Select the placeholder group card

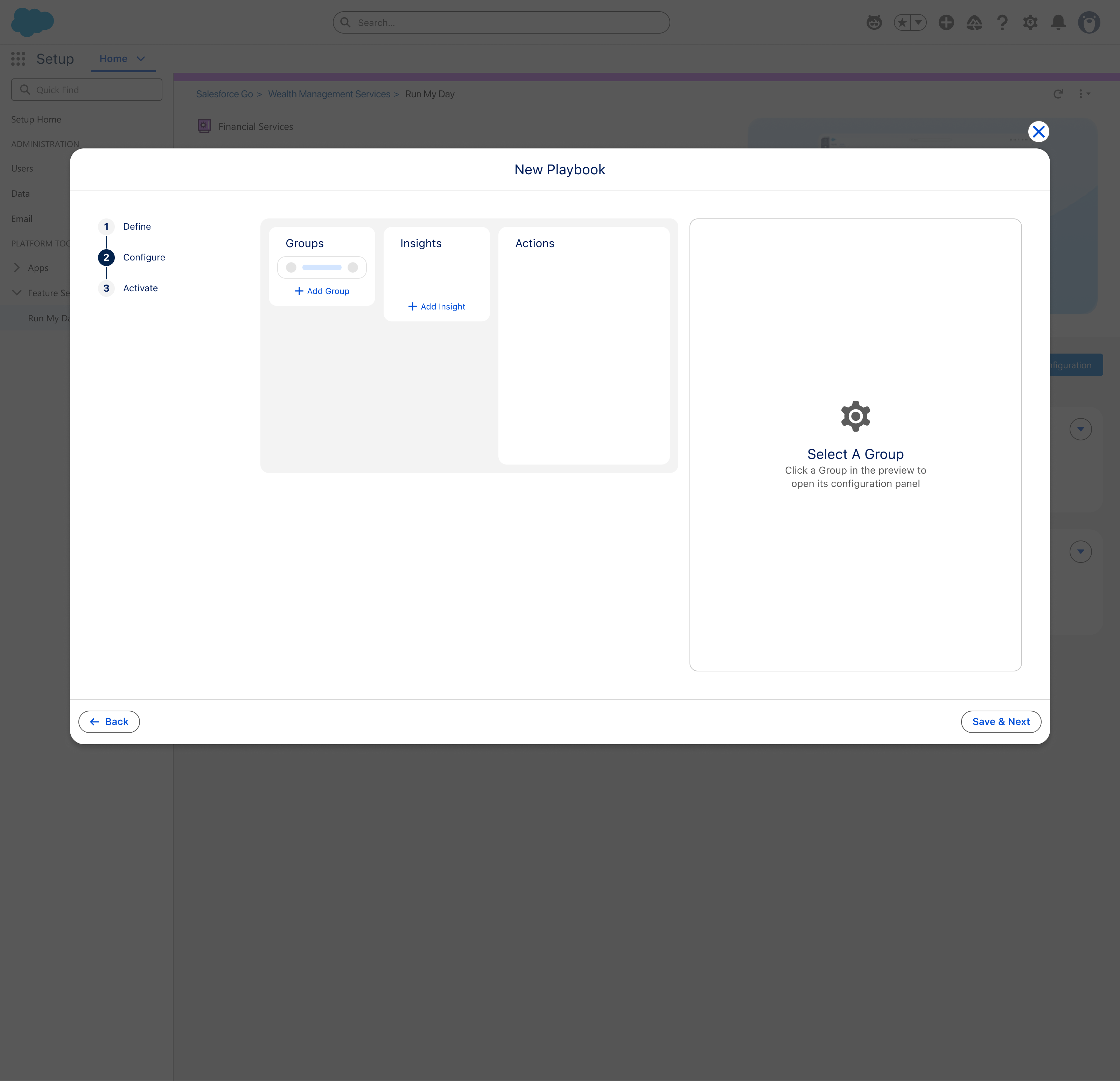[x=322, y=267]
